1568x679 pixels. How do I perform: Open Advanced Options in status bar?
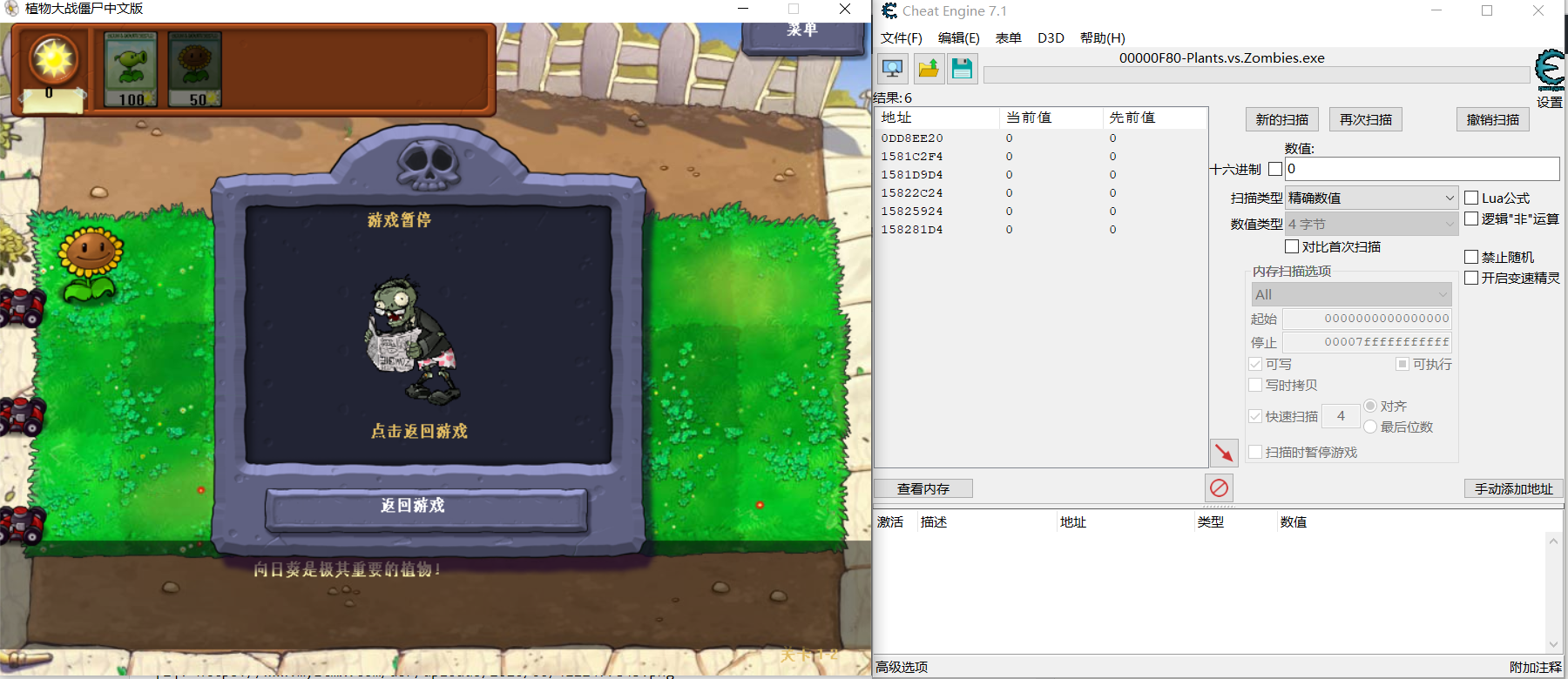pyautogui.click(x=902, y=667)
